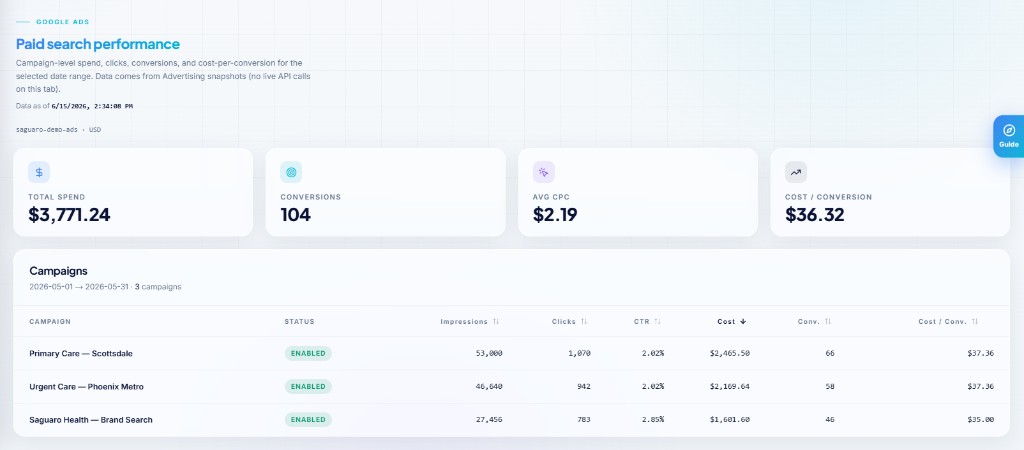
Task: Click the 942 clicks cell
Action: pos(583,387)
